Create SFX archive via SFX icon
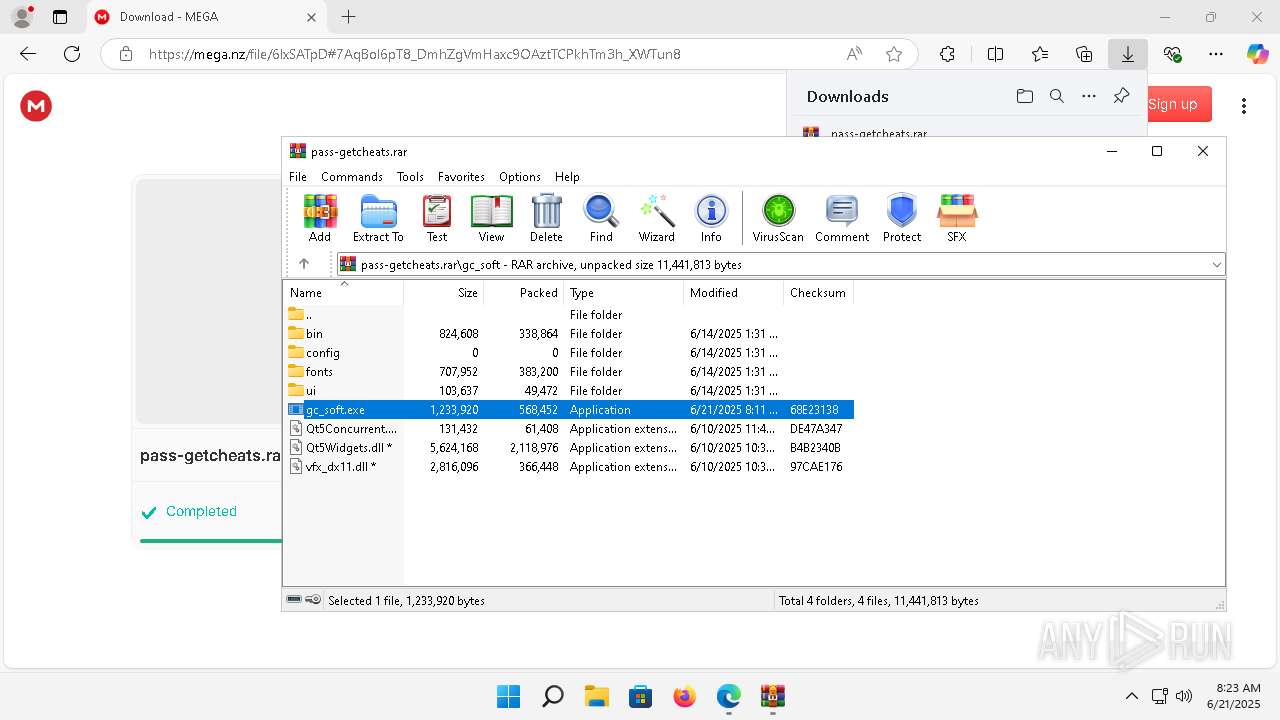This screenshot has width=1280, height=720. point(957,218)
